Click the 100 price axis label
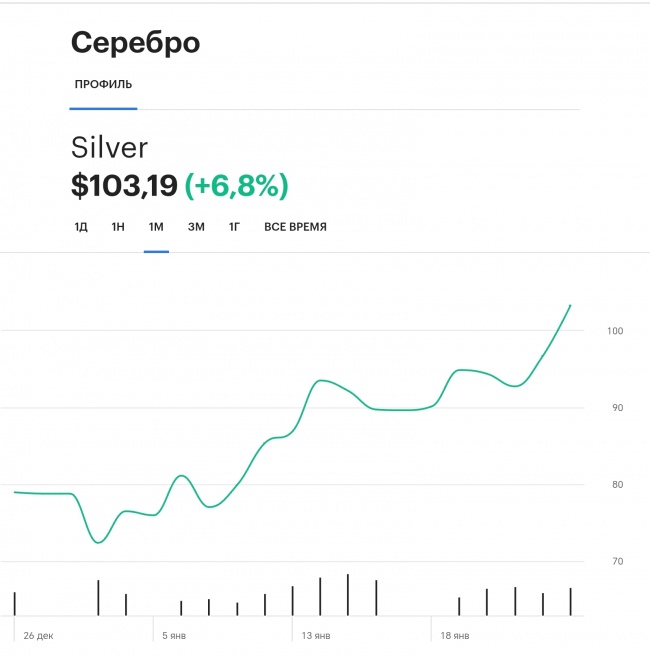 615,331
